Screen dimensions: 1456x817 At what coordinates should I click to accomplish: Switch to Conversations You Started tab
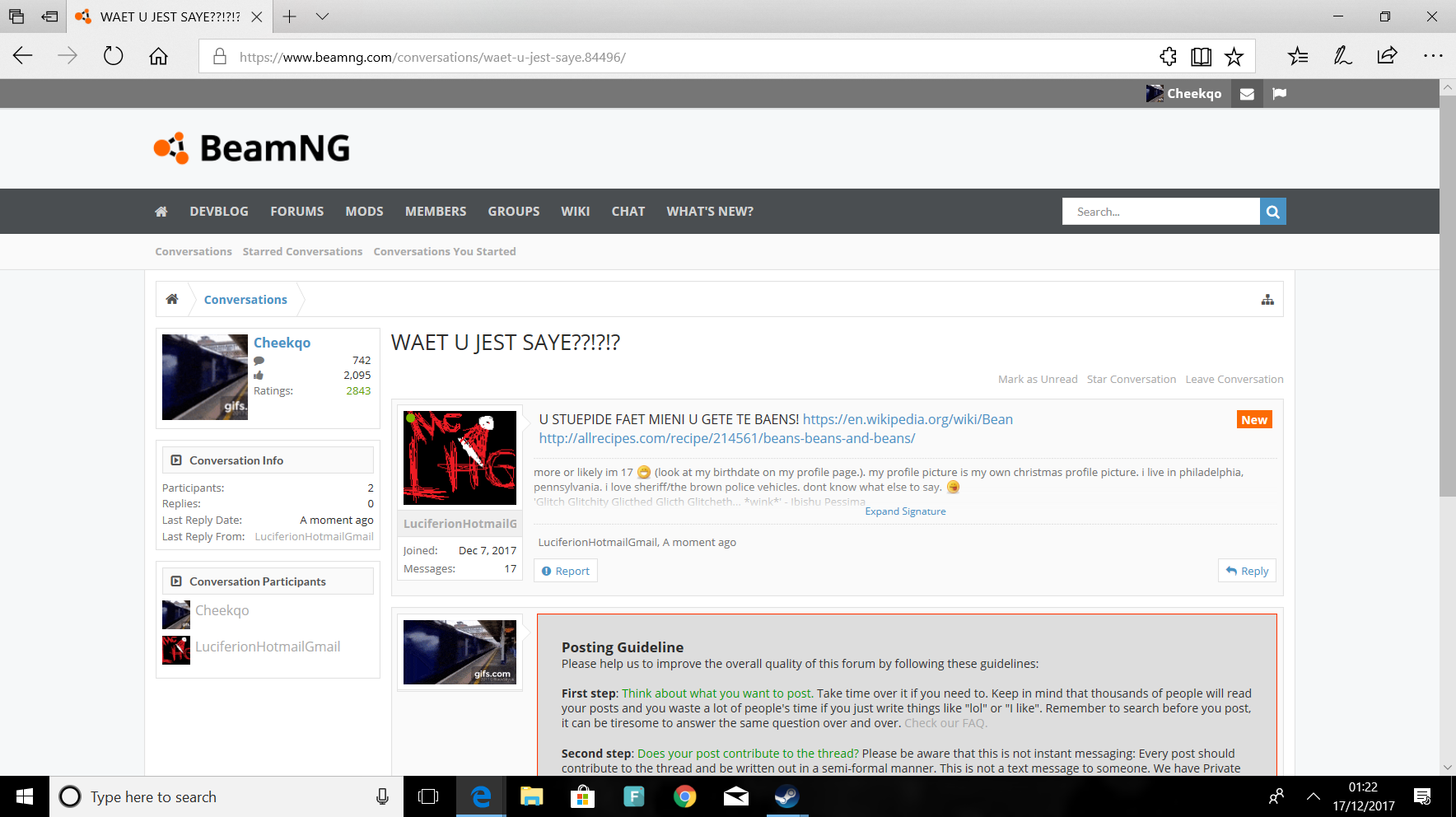tap(445, 252)
